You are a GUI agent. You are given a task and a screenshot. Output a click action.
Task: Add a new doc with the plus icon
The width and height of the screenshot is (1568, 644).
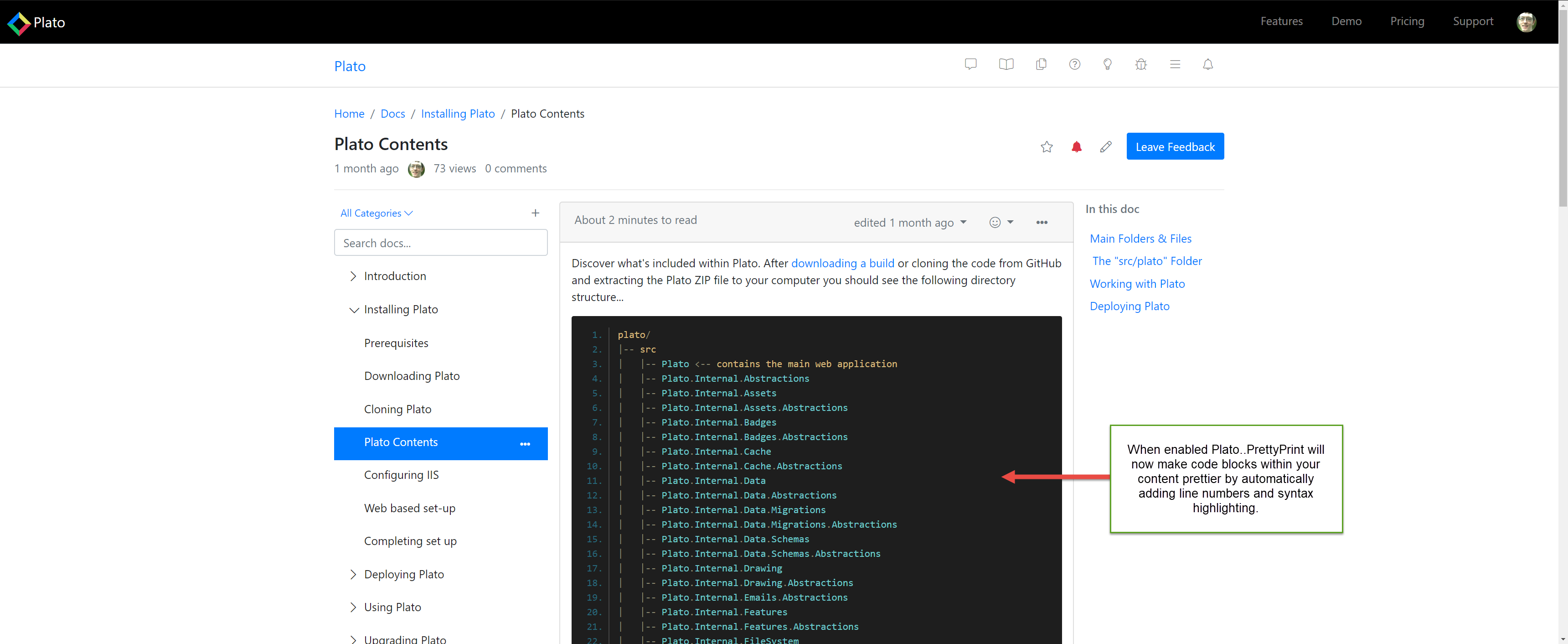tap(535, 213)
